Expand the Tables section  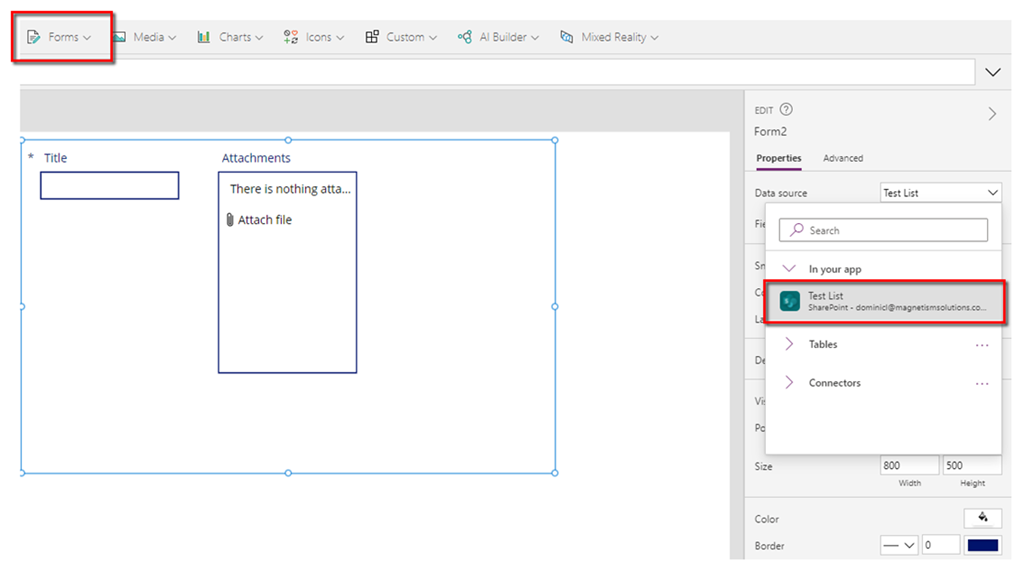(x=789, y=344)
